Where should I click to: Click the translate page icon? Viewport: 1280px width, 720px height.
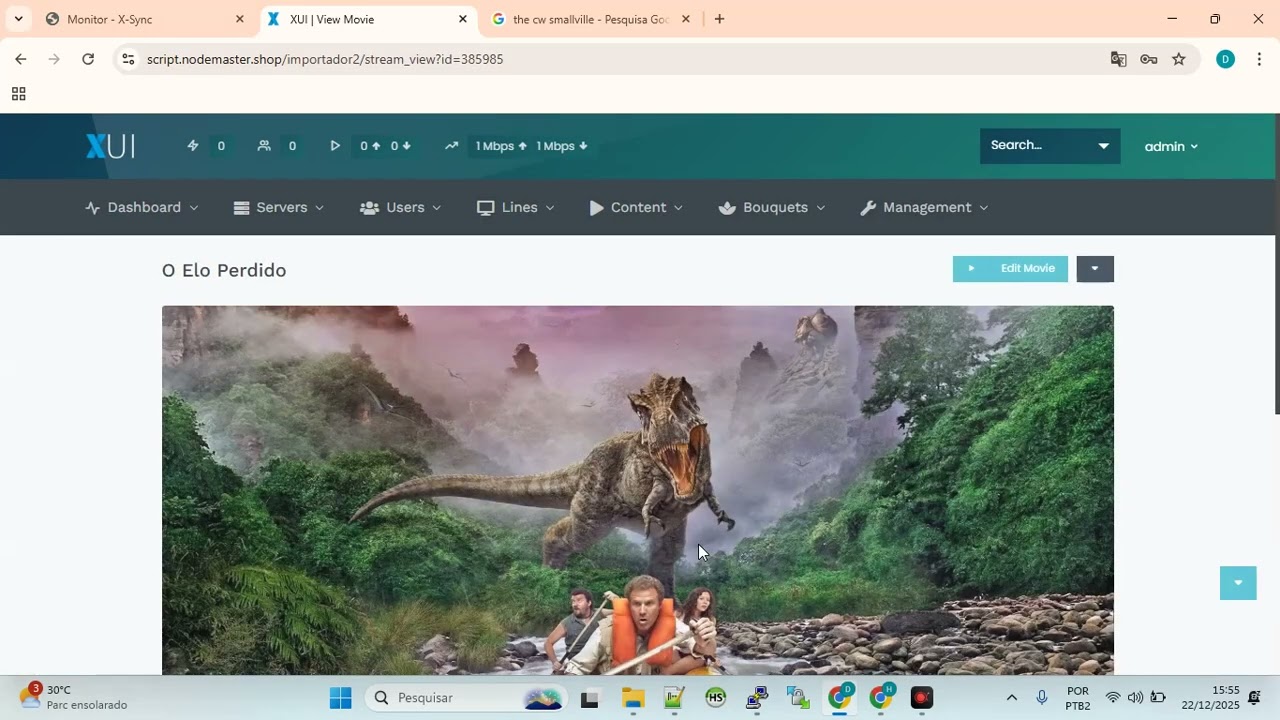[x=1119, y=59]
